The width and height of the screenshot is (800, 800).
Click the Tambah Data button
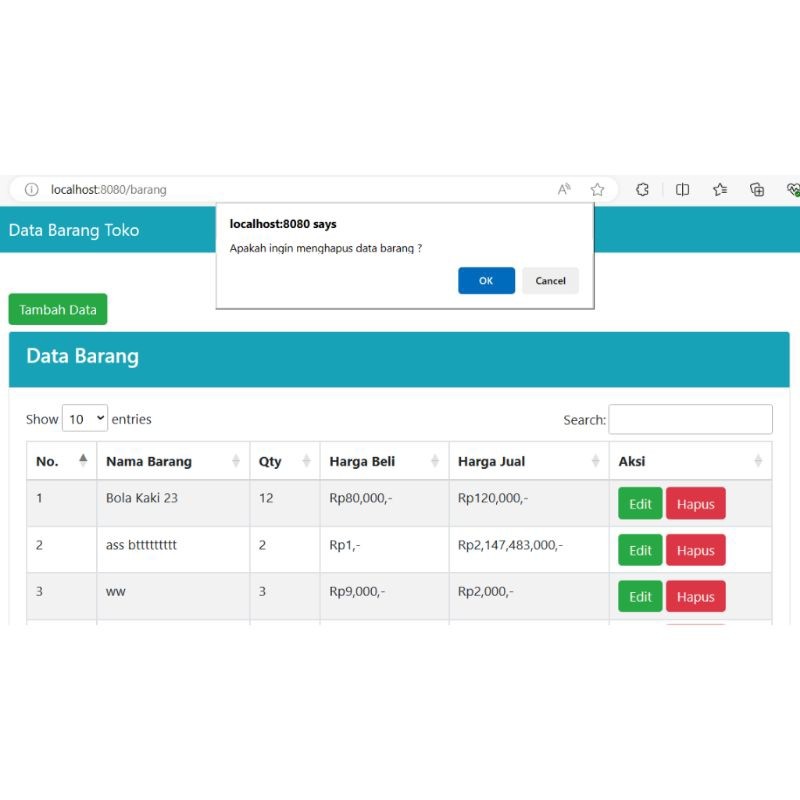click(58, 310)
